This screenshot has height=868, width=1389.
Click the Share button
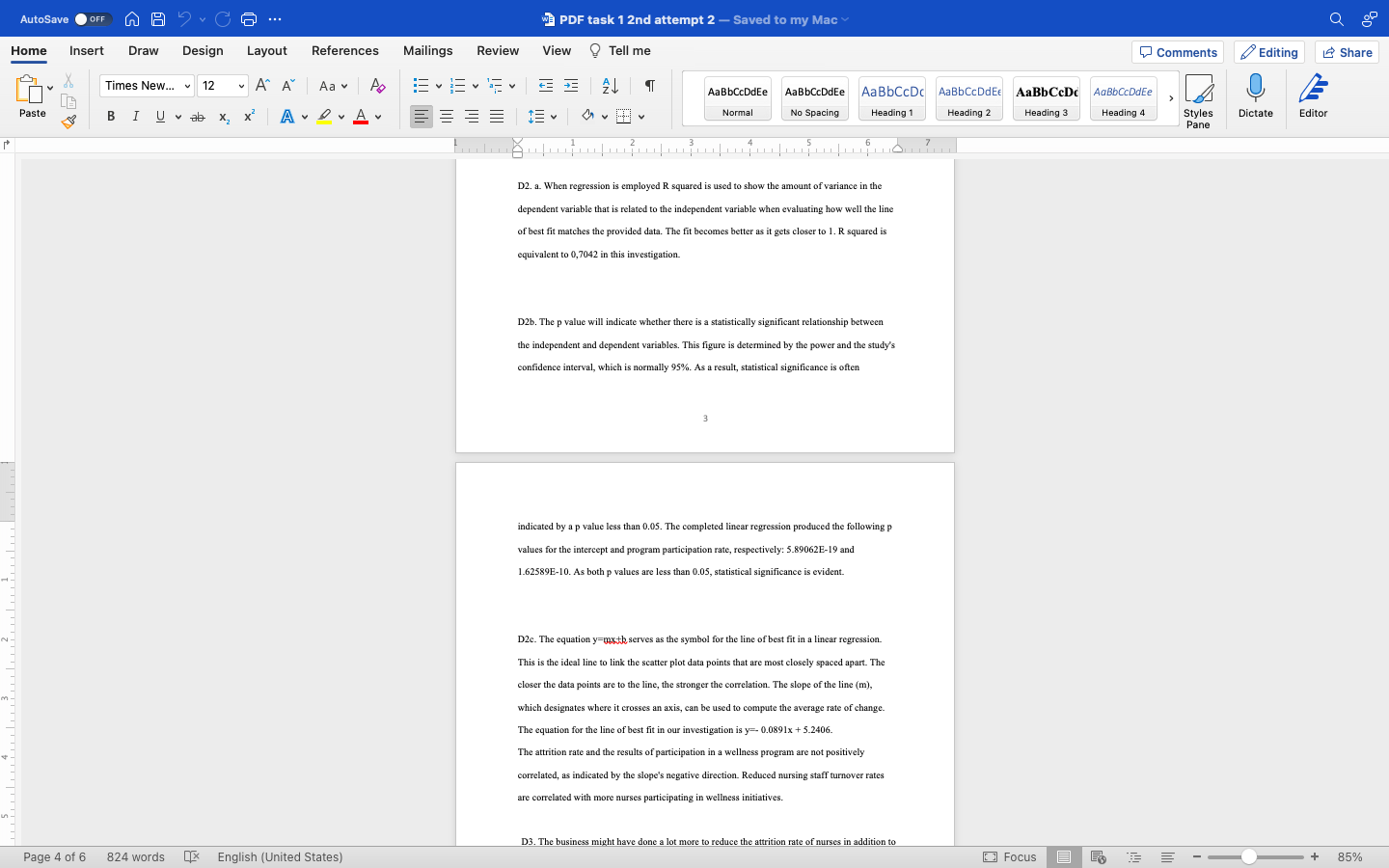(x=1347, y=52)
